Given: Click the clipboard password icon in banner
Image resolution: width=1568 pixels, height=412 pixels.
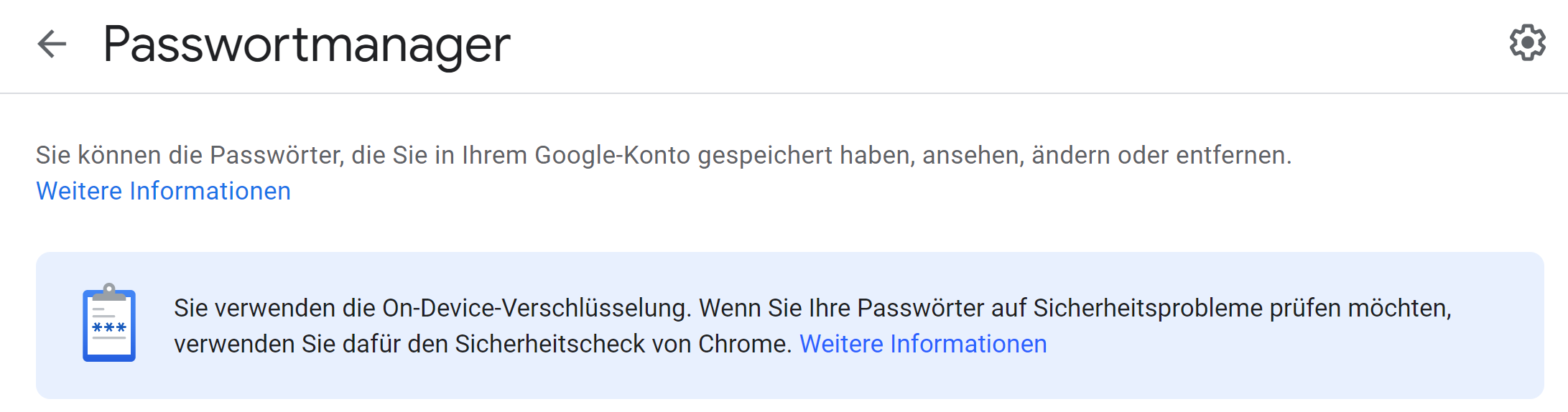Looking at the screenshot, I should click(109, 324).
